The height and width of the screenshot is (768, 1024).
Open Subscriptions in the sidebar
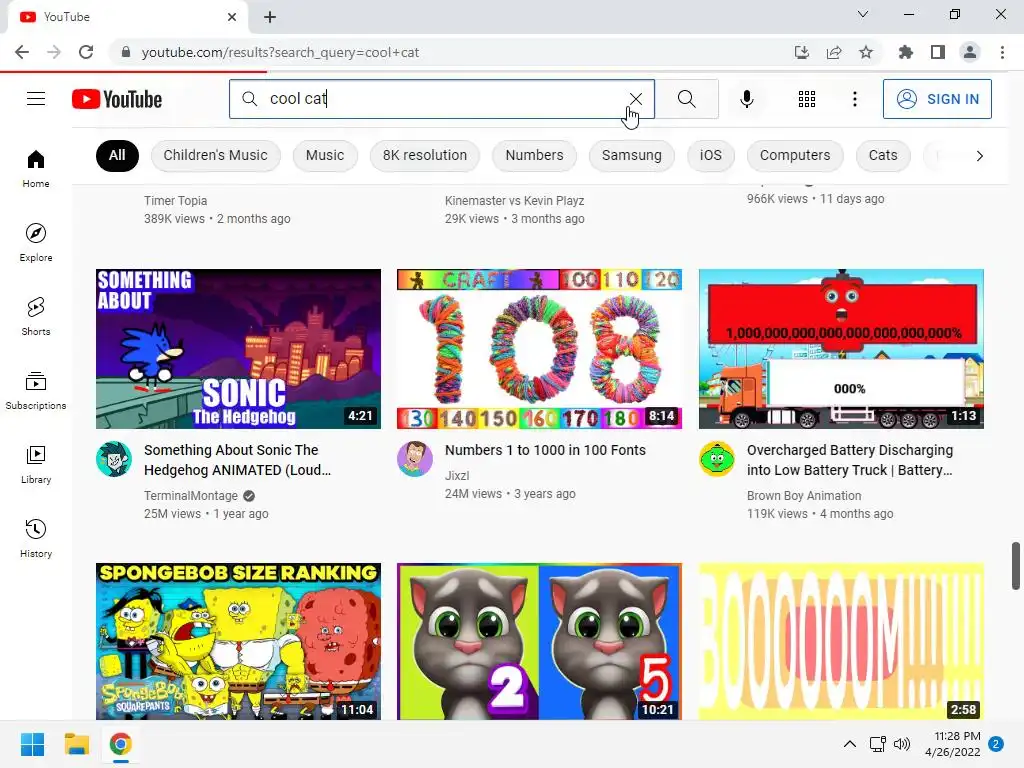point(36,391)
